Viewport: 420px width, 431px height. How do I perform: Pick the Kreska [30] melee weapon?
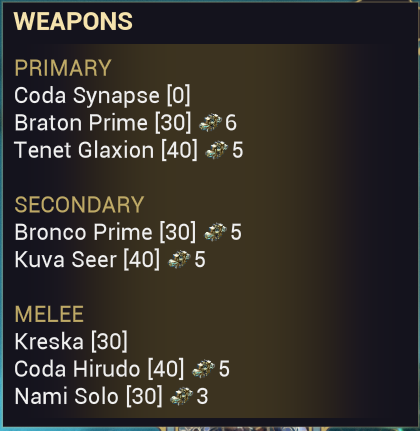tap(71, 341)
